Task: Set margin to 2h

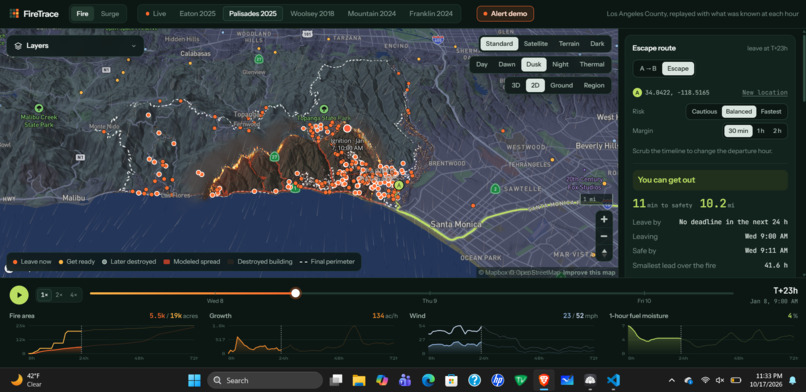Action: point(777,131)
